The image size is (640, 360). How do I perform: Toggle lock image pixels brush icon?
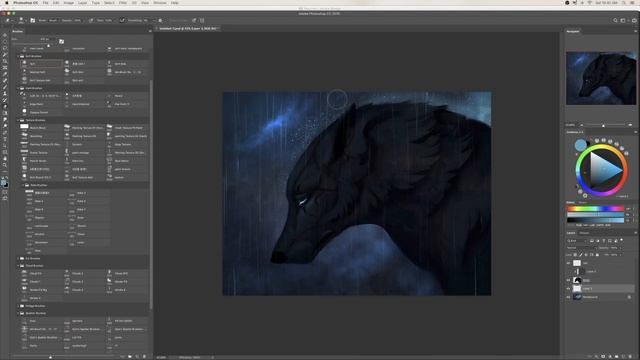581,255
